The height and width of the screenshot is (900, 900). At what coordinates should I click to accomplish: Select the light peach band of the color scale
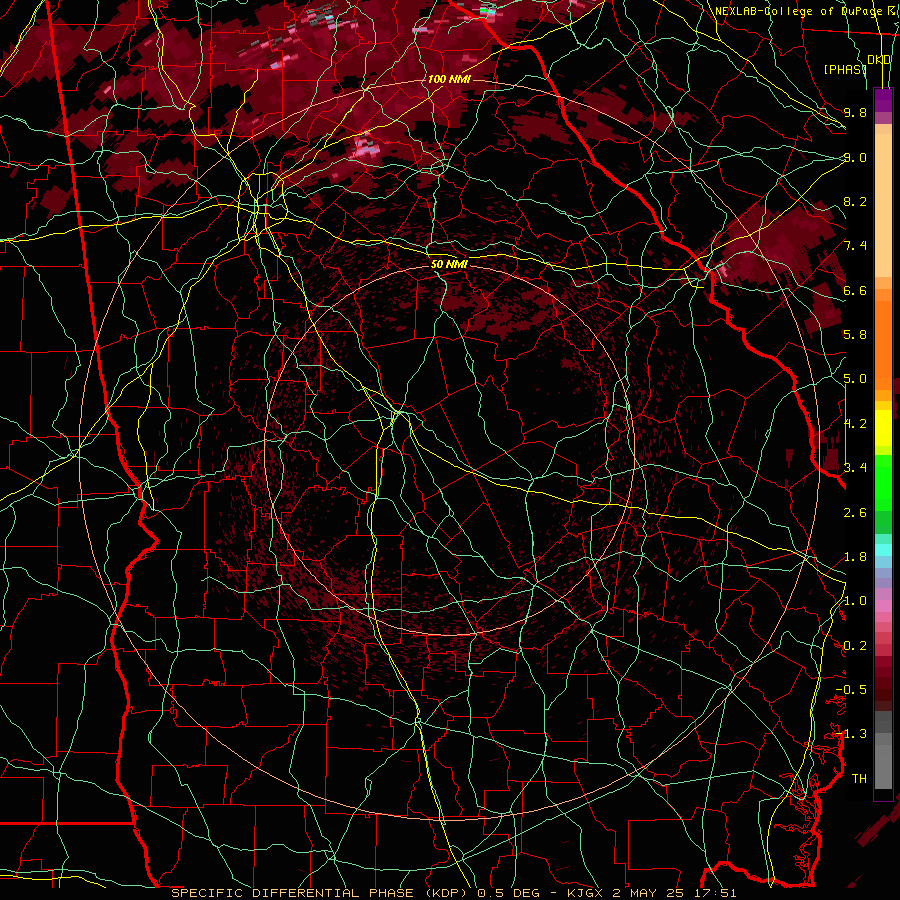pyautogui.click(x=883, y=205)
